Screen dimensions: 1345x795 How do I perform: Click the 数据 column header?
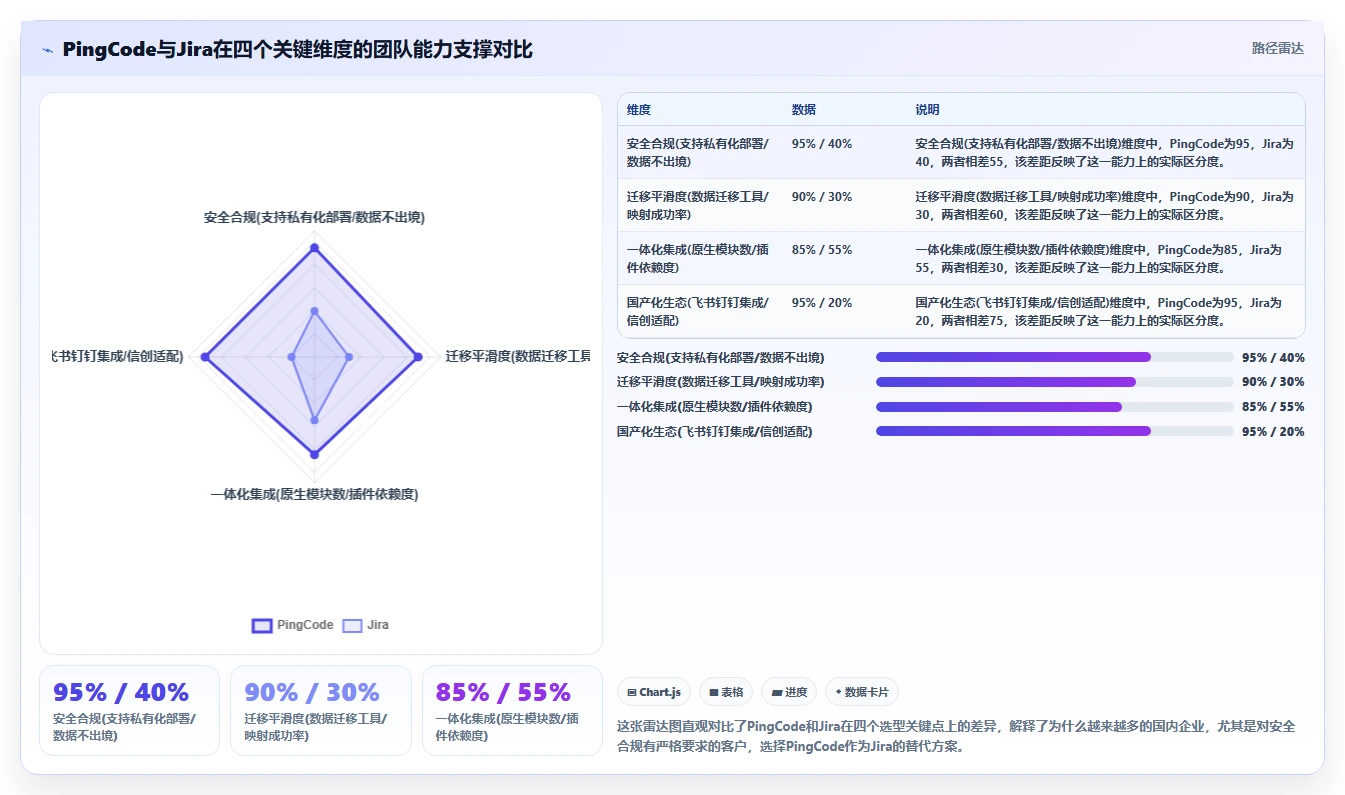click(x=804, y=110)
